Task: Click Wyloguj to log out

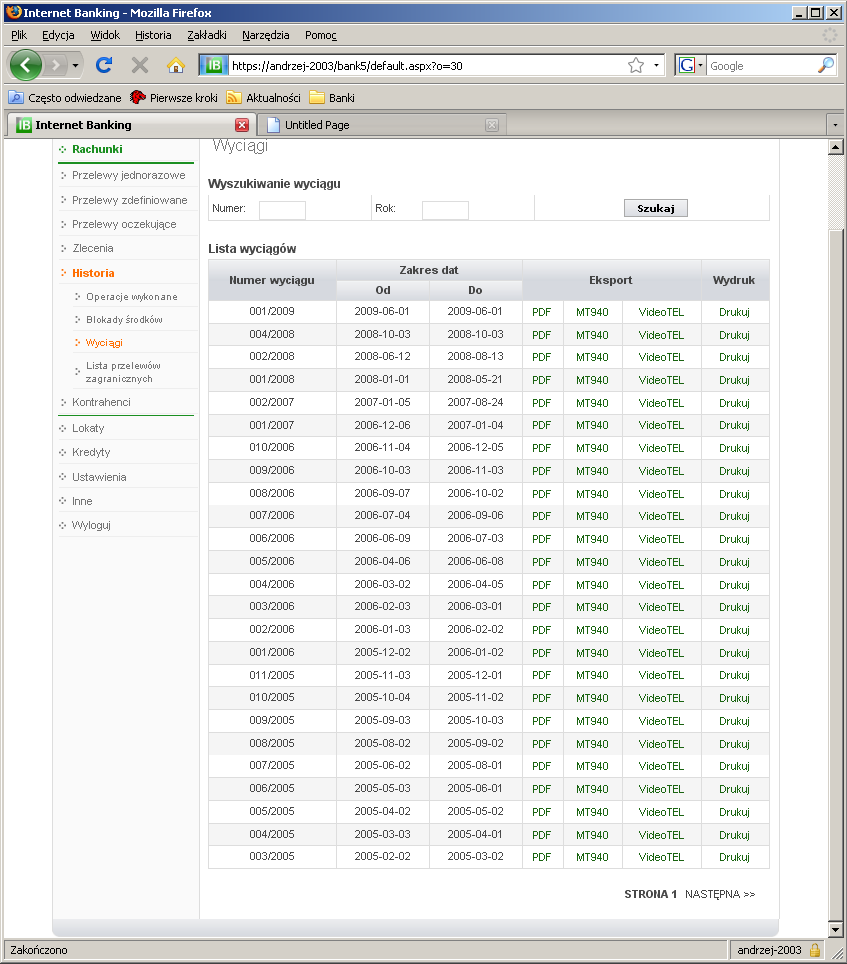Action: tap(91, 525)
